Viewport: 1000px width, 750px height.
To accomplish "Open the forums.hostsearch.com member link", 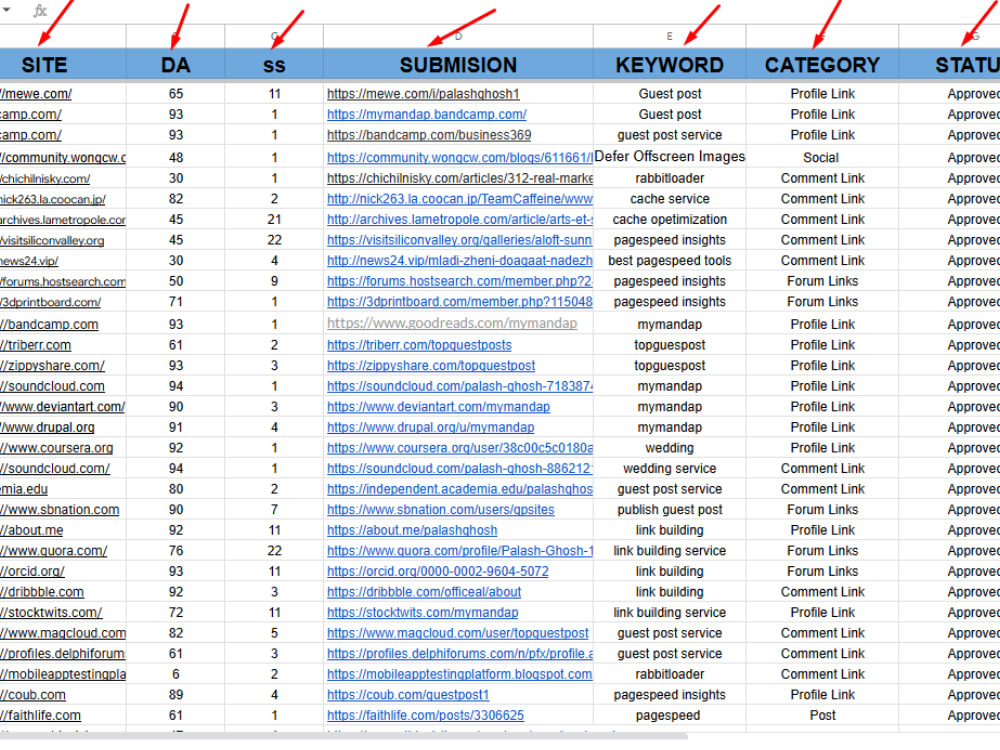I will [x=460, y=281].
